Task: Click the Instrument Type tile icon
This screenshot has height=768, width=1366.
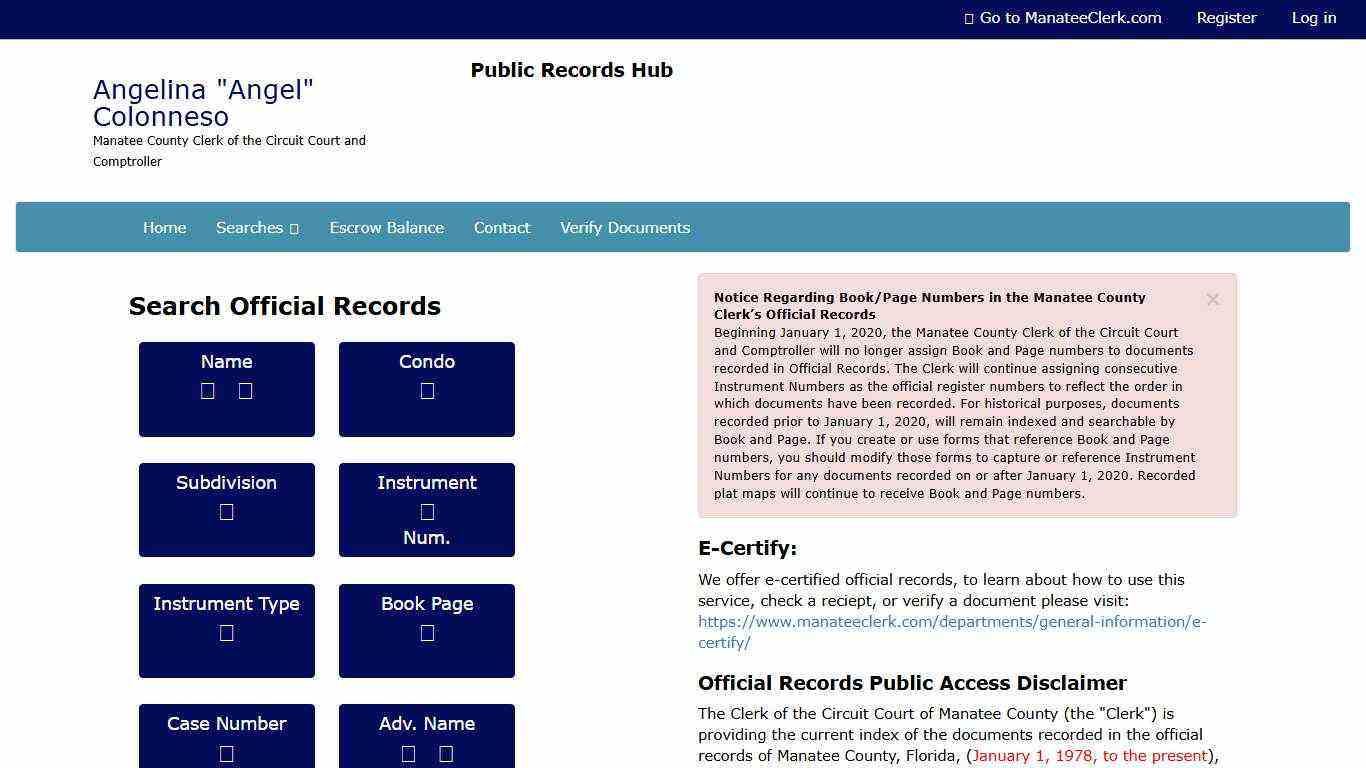Action: [226, 632]
